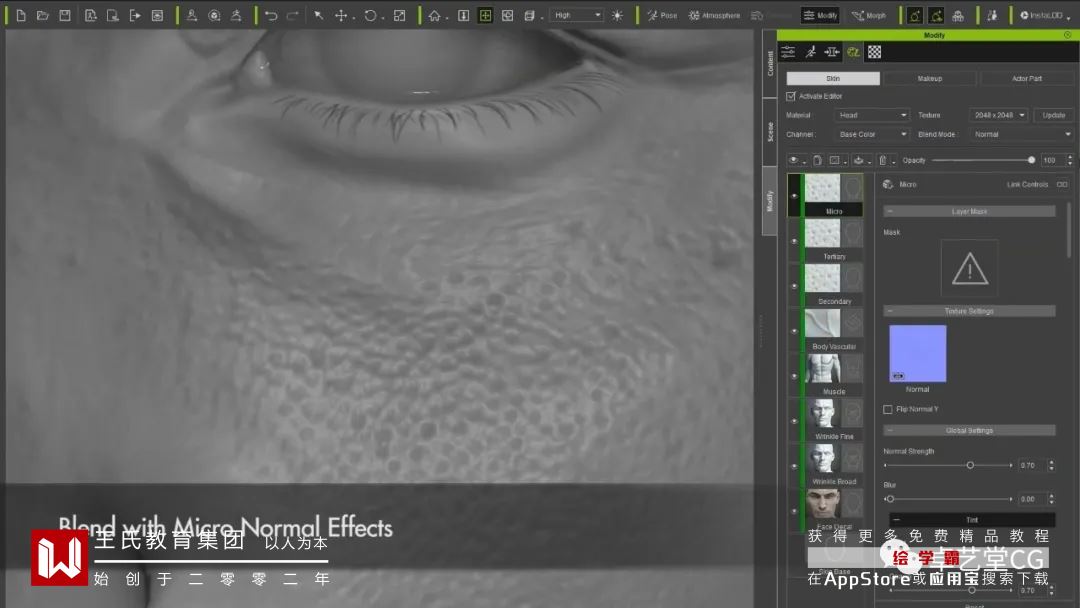Activate the Rotate tool

(x=371, y=15)
